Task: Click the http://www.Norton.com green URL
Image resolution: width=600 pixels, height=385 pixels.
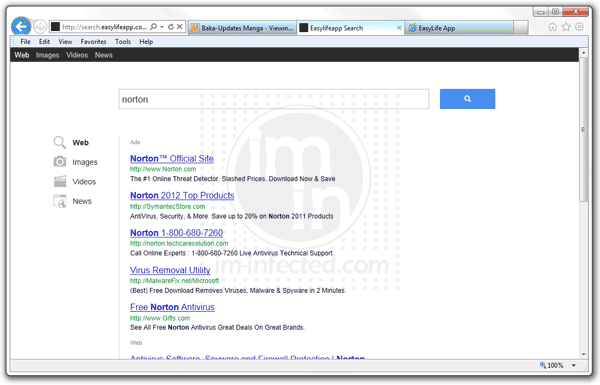Action: [163, 169]
